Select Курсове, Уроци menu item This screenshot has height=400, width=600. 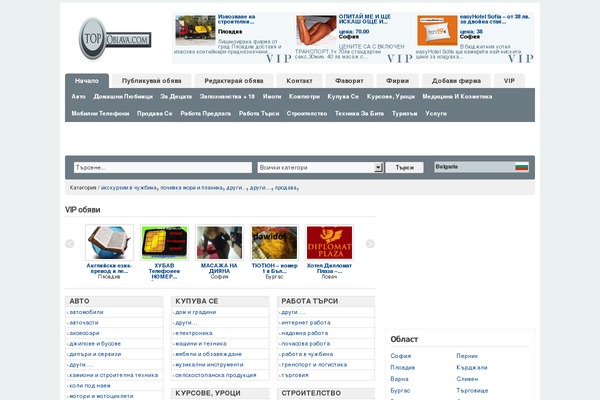point(391,96)
